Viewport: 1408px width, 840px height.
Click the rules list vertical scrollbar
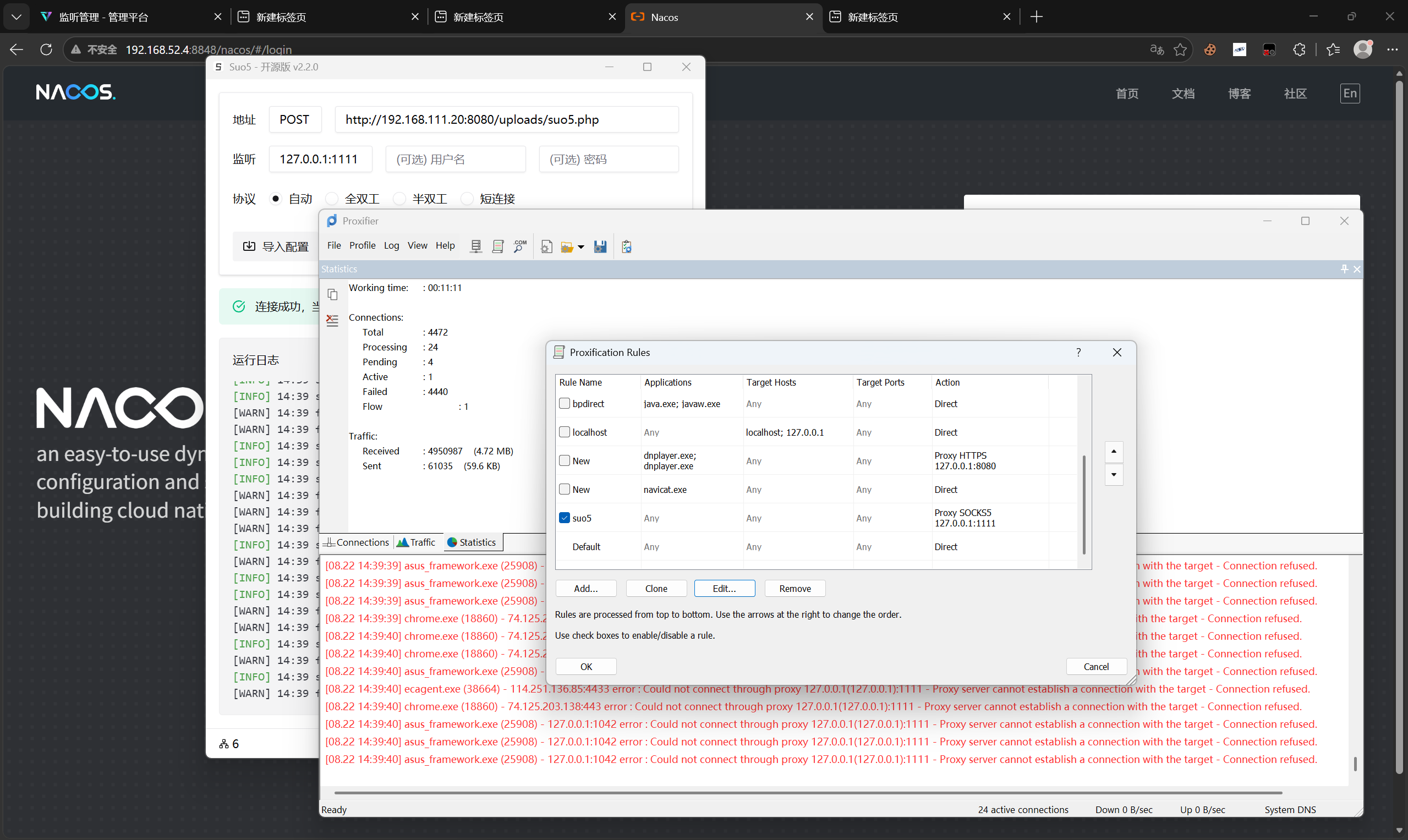click(x=1083, y=505)
